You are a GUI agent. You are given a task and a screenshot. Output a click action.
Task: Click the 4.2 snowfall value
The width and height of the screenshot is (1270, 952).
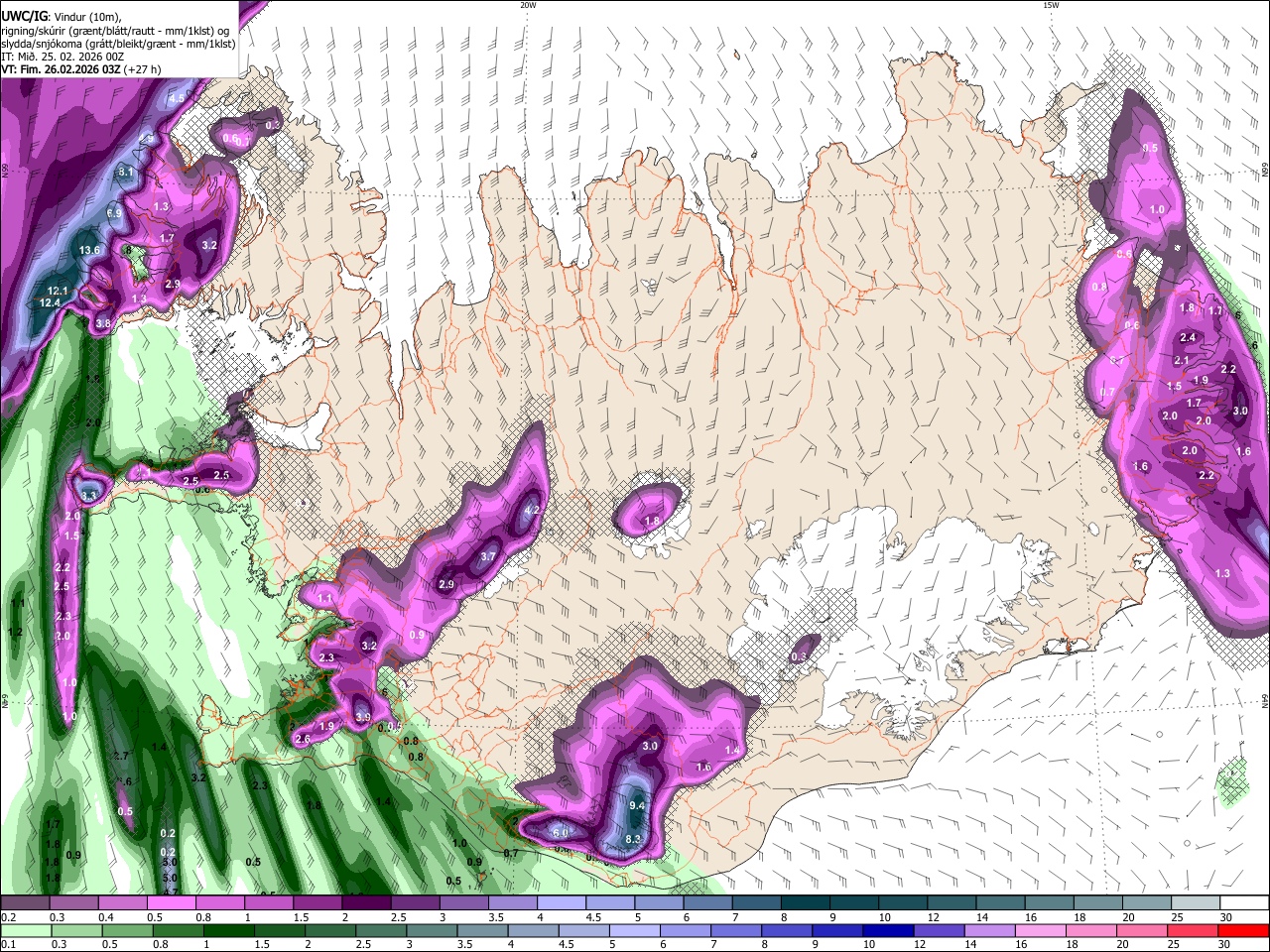531,511
